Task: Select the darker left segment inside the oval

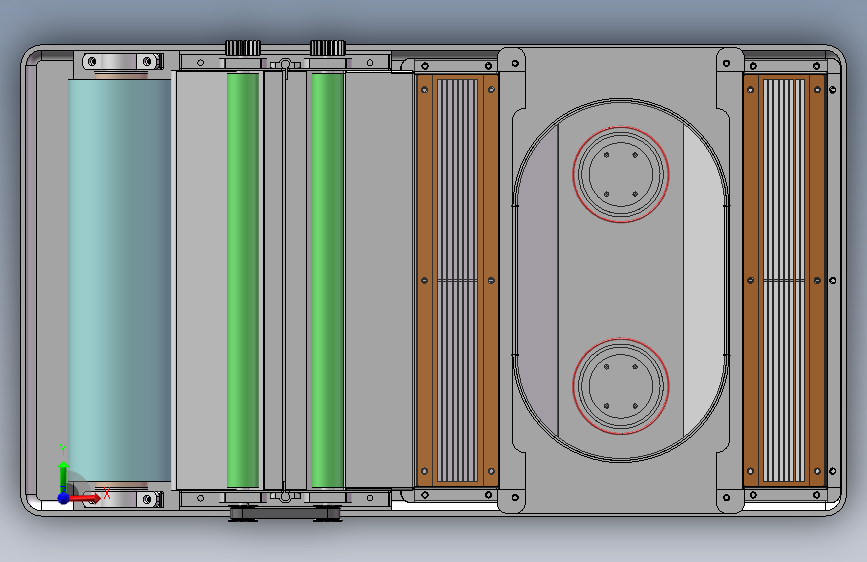Action: coord(537,280)
